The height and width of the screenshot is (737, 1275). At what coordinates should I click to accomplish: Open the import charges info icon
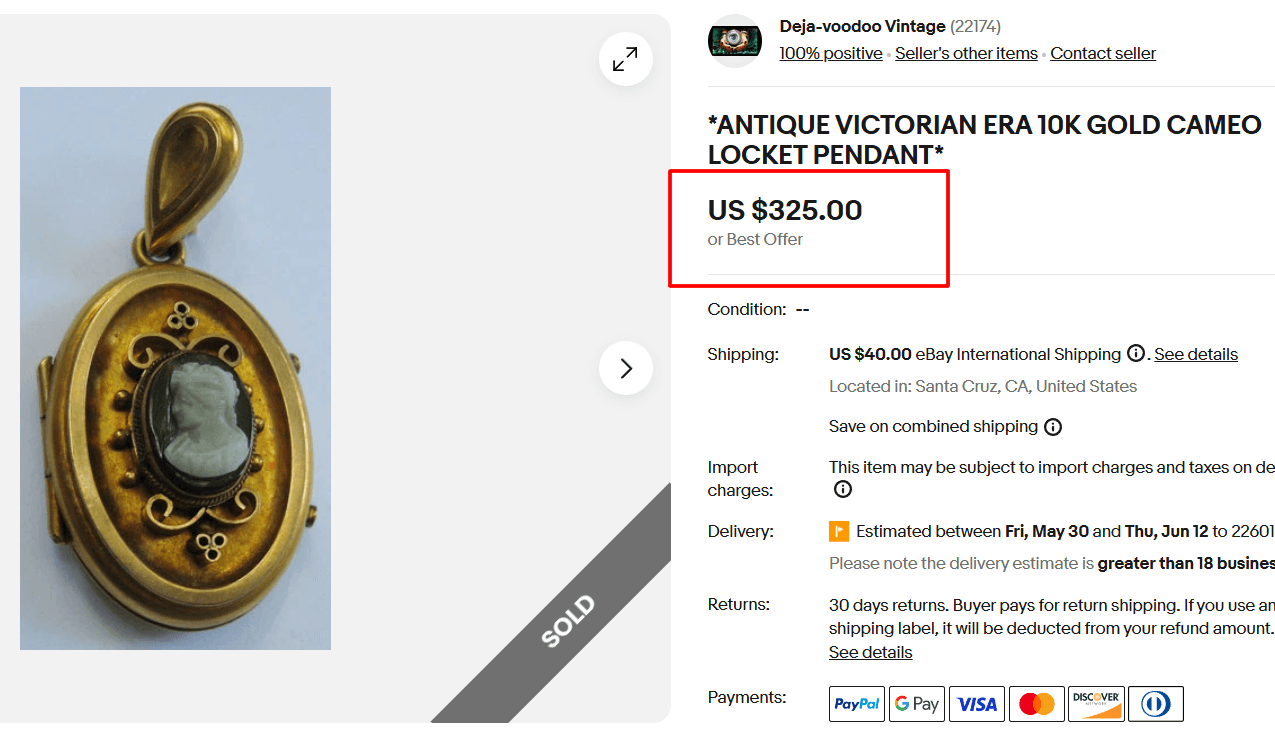pyautogui.click(x=843, y=489)
